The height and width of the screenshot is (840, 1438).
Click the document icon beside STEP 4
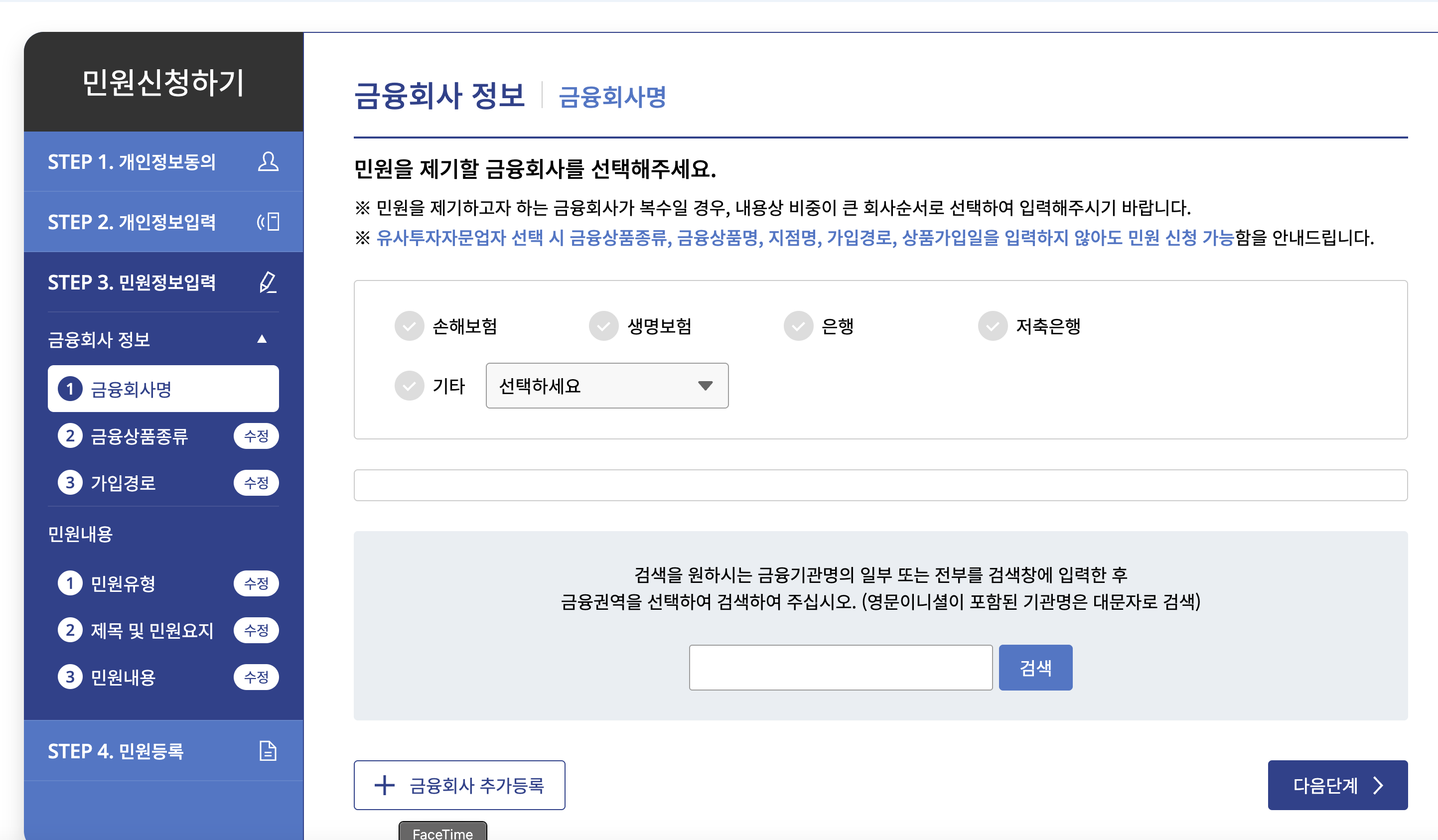tap(268, 751)
